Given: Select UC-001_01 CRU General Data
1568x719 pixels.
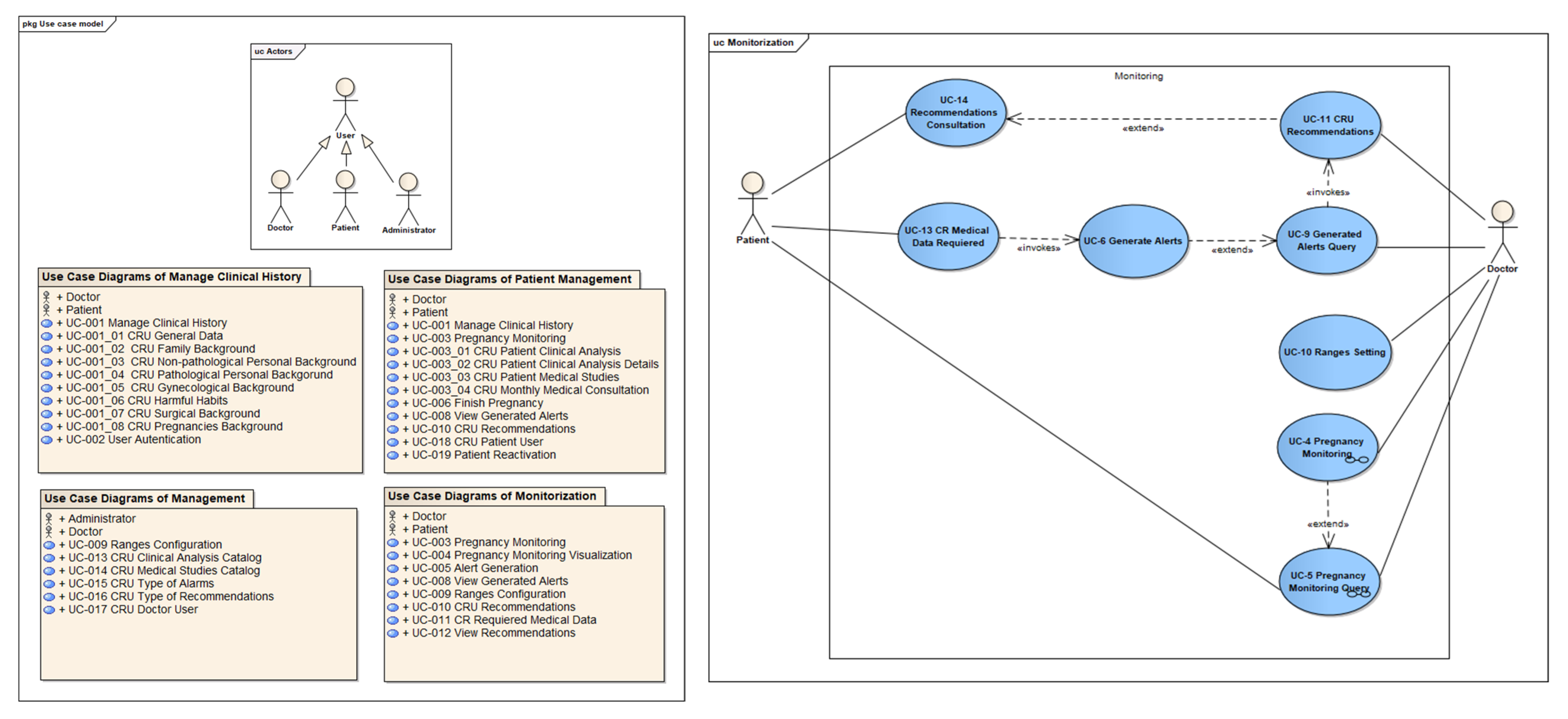Looking at the screenshot, I should (x=132, y=336).
